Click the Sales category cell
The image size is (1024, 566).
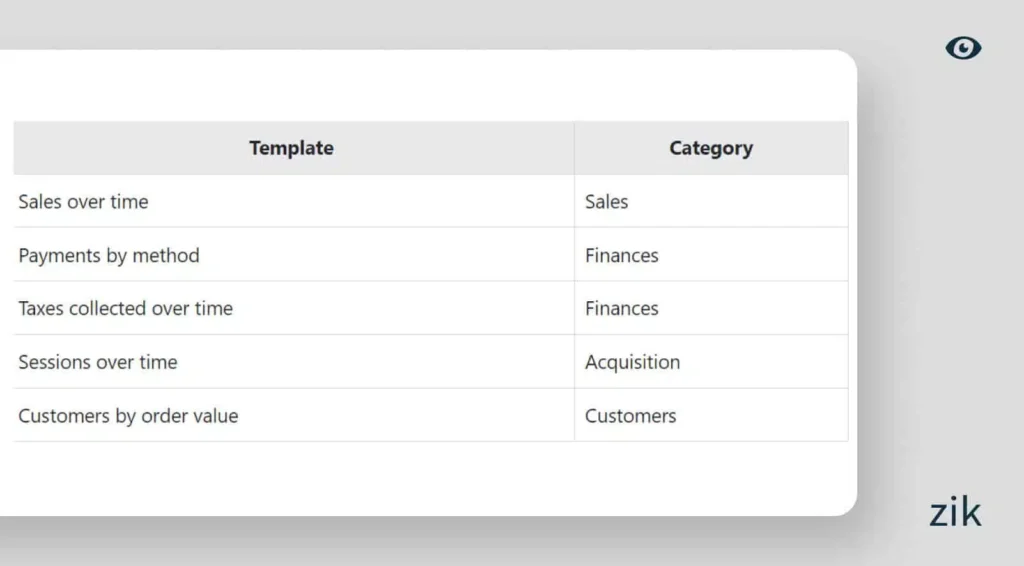point(607,202)
